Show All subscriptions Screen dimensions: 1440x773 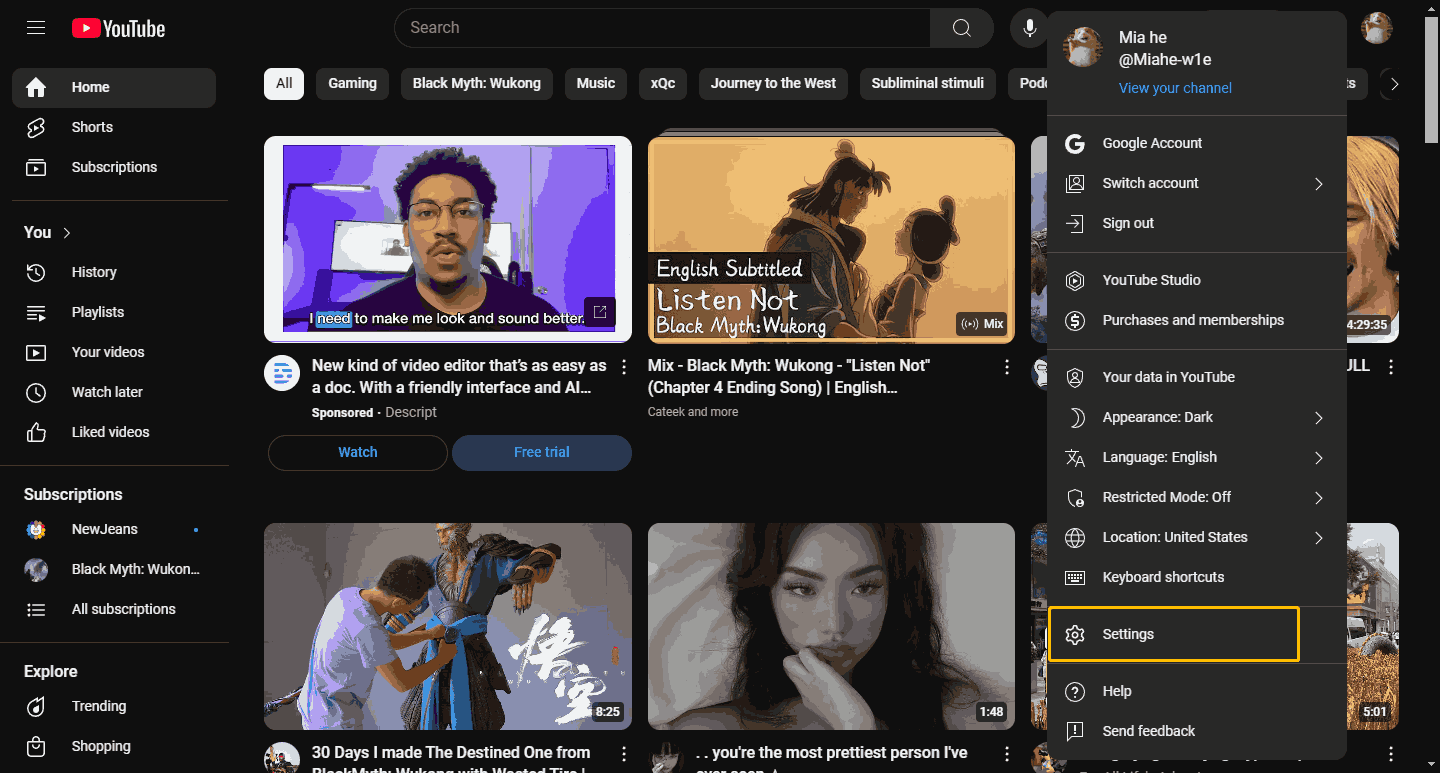(114, 609)
